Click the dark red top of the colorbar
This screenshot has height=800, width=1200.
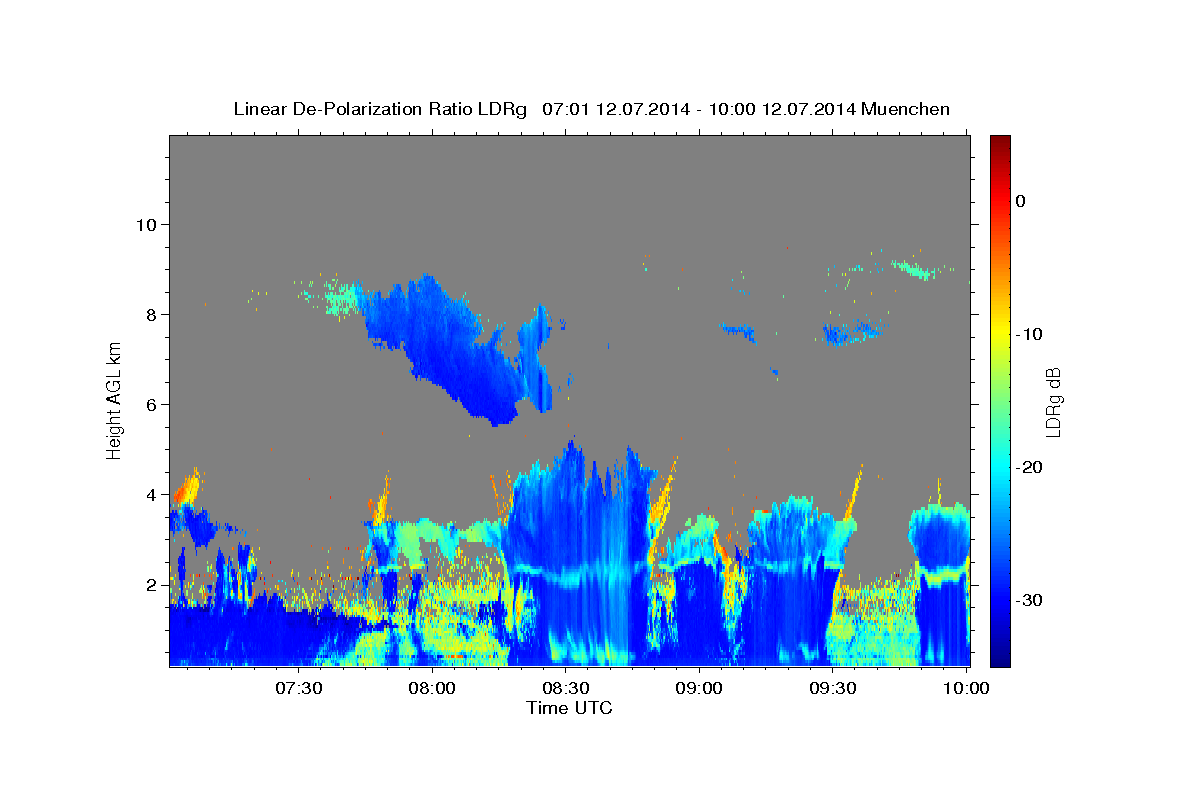pos(1000,145)
